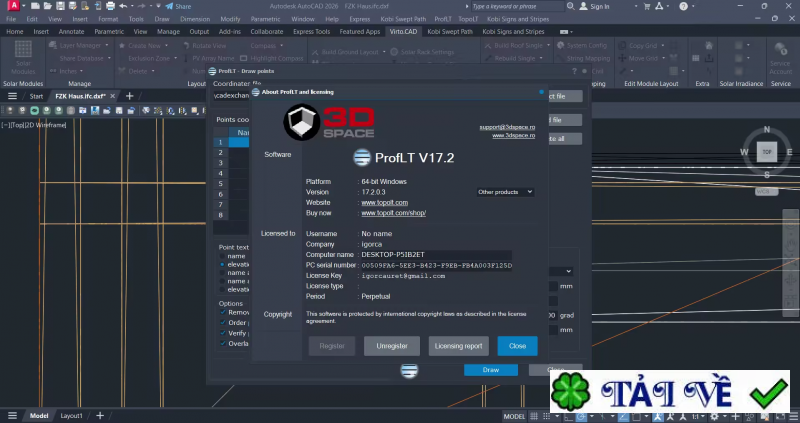Open the Other products dropdown
This screenshot has width=800, height=423.
[x=504, y=191]
